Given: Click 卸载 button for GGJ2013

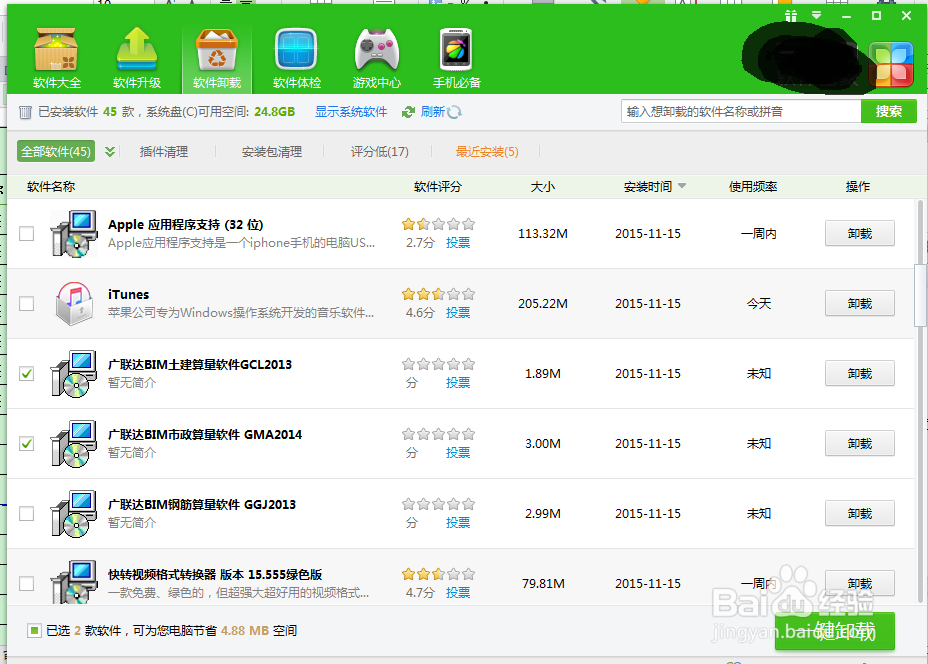Looking at the screenshot, I should tap(859, 513).
